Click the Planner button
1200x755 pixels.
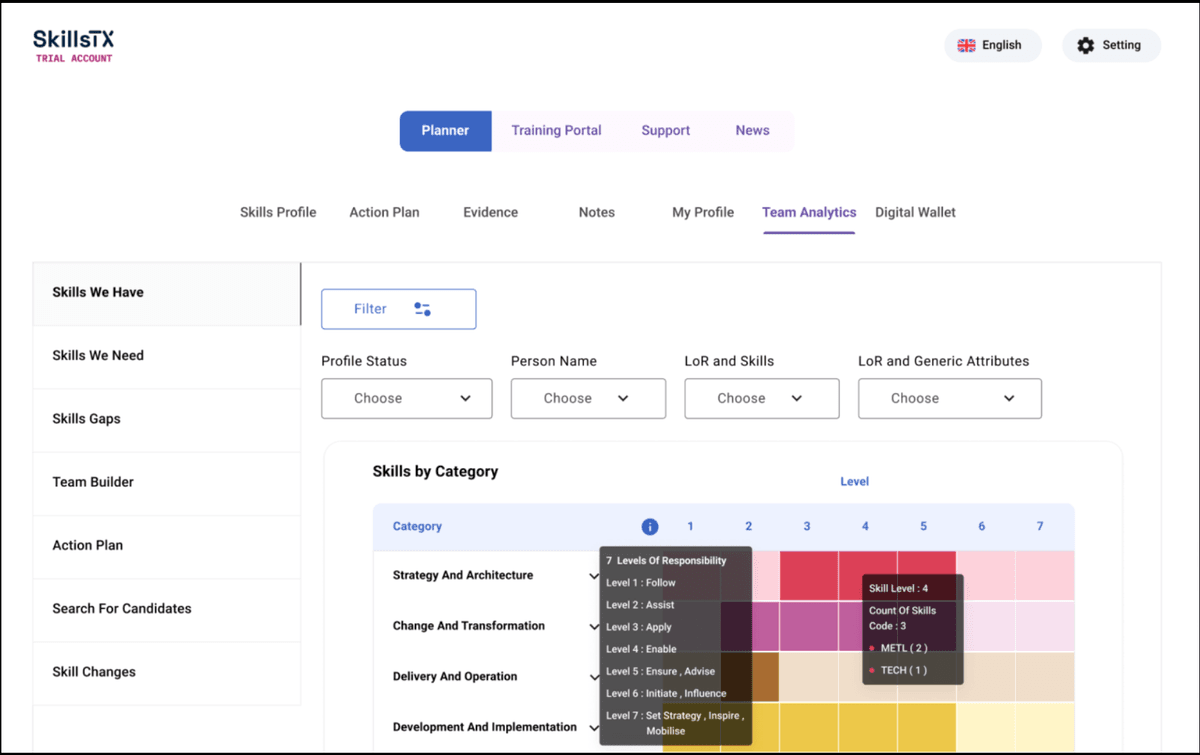[x=445, y=131]
